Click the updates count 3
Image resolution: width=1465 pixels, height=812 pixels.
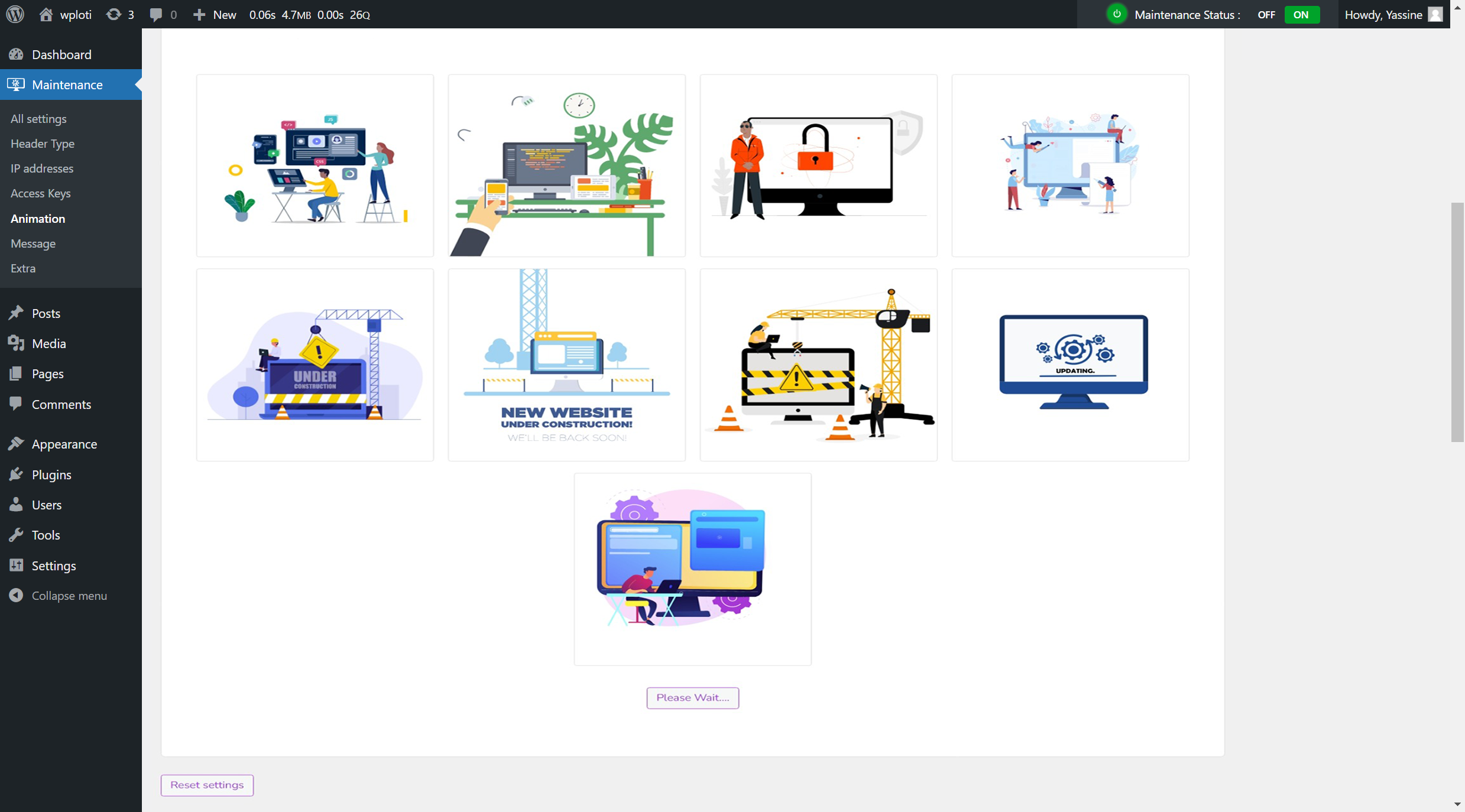tap(131, 15)
